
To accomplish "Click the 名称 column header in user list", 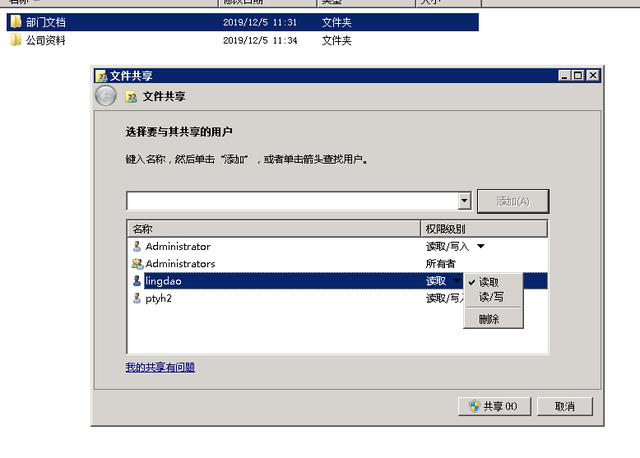I will pos(274,229).
